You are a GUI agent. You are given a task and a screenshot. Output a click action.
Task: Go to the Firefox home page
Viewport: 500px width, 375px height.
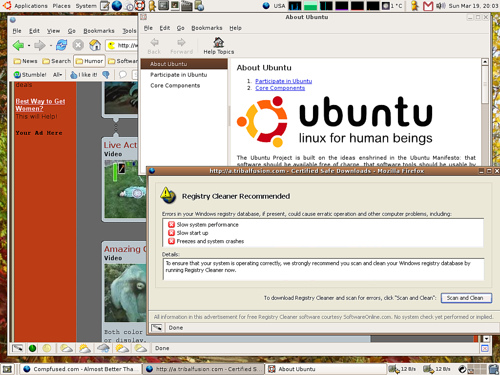point(95,45)
